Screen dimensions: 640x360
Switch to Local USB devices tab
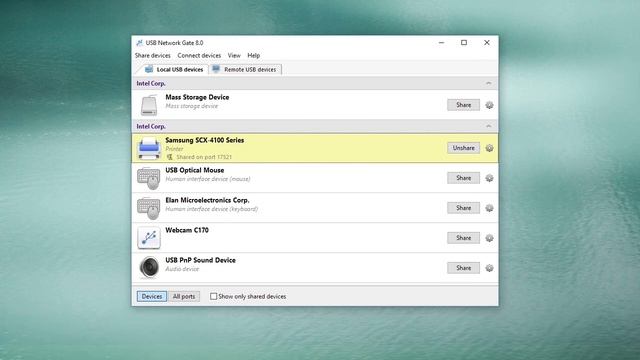[x=174, y=69]
